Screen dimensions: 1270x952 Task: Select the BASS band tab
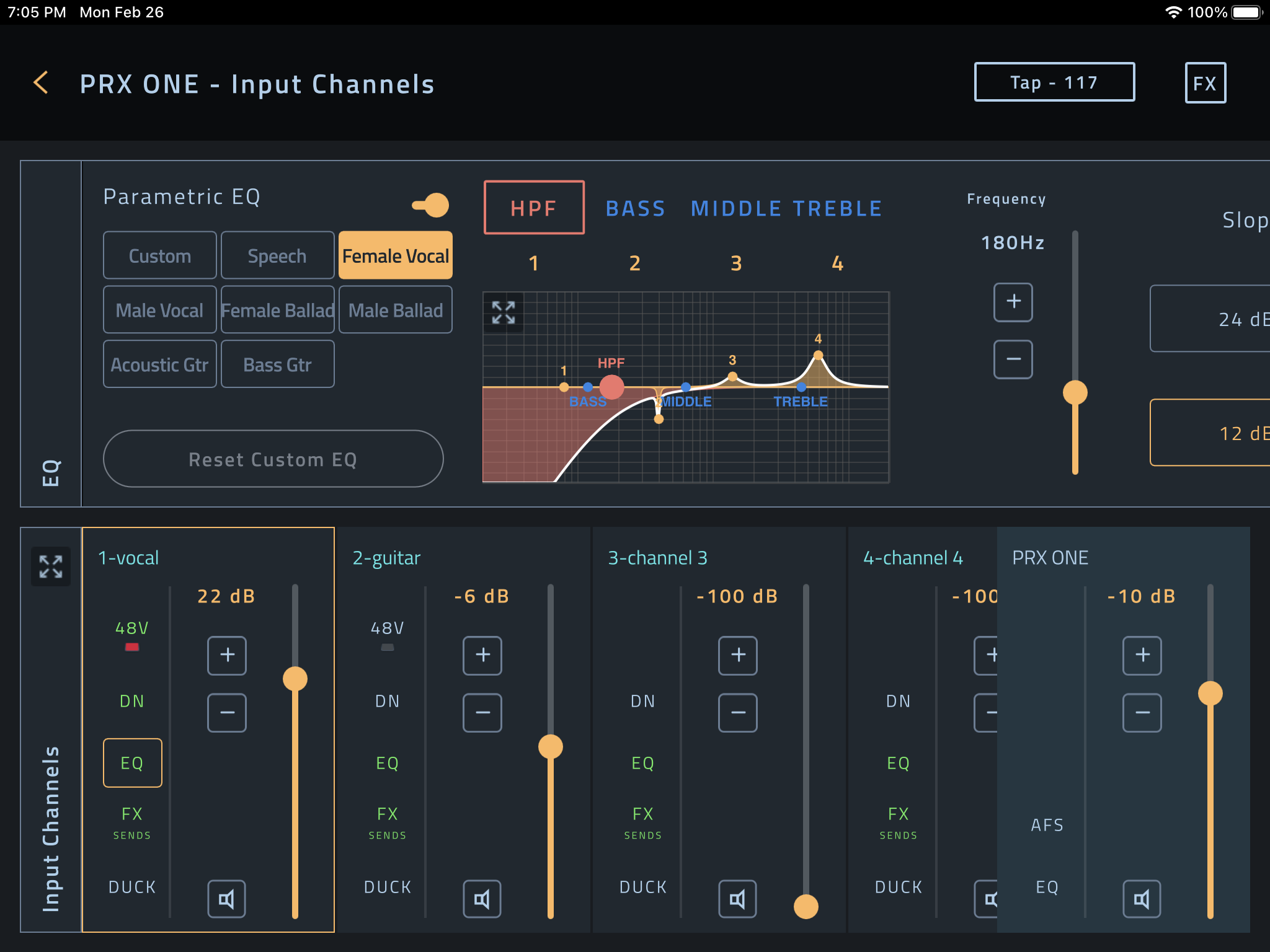[x=635, y=209]
